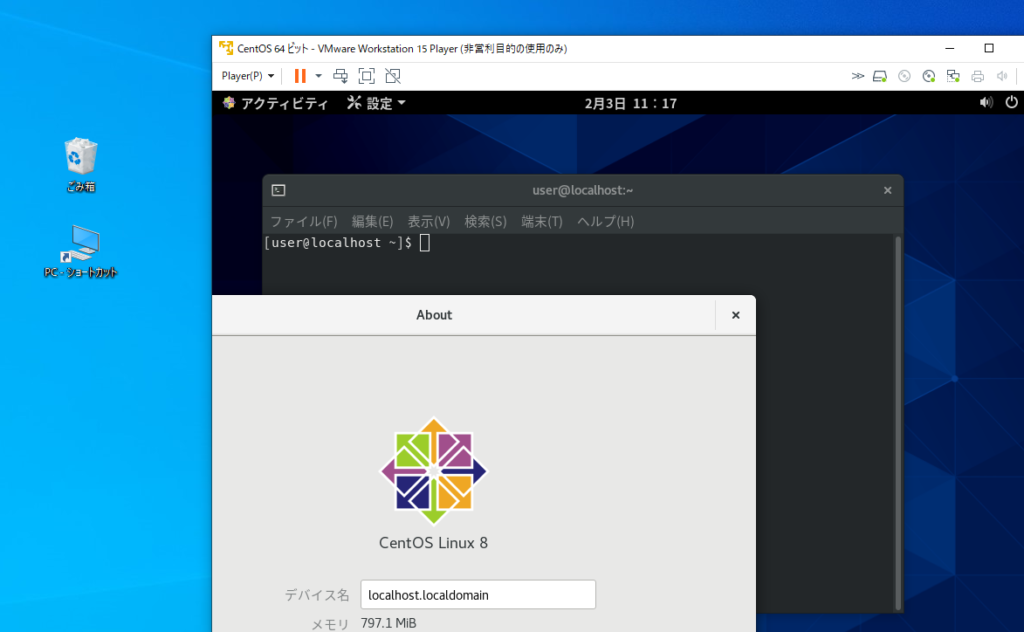Click the Unity mode toolbar icon

392,76
